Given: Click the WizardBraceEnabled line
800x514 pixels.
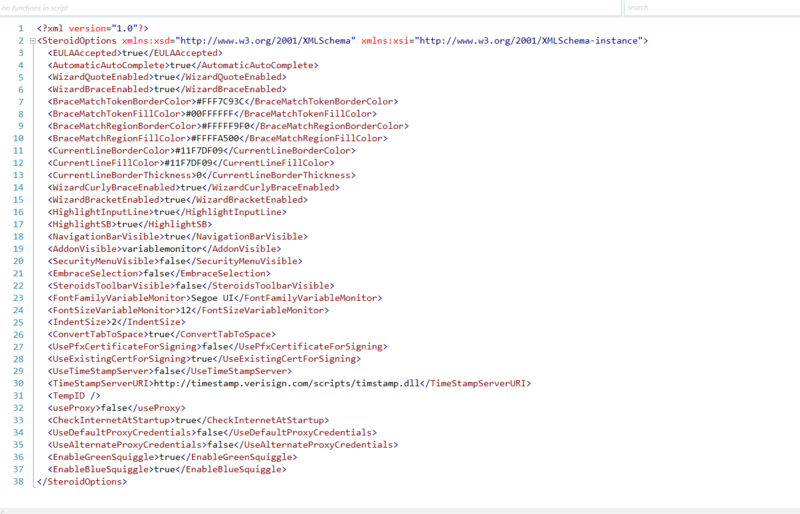Looking at the screenshot, I should point(167,89).
